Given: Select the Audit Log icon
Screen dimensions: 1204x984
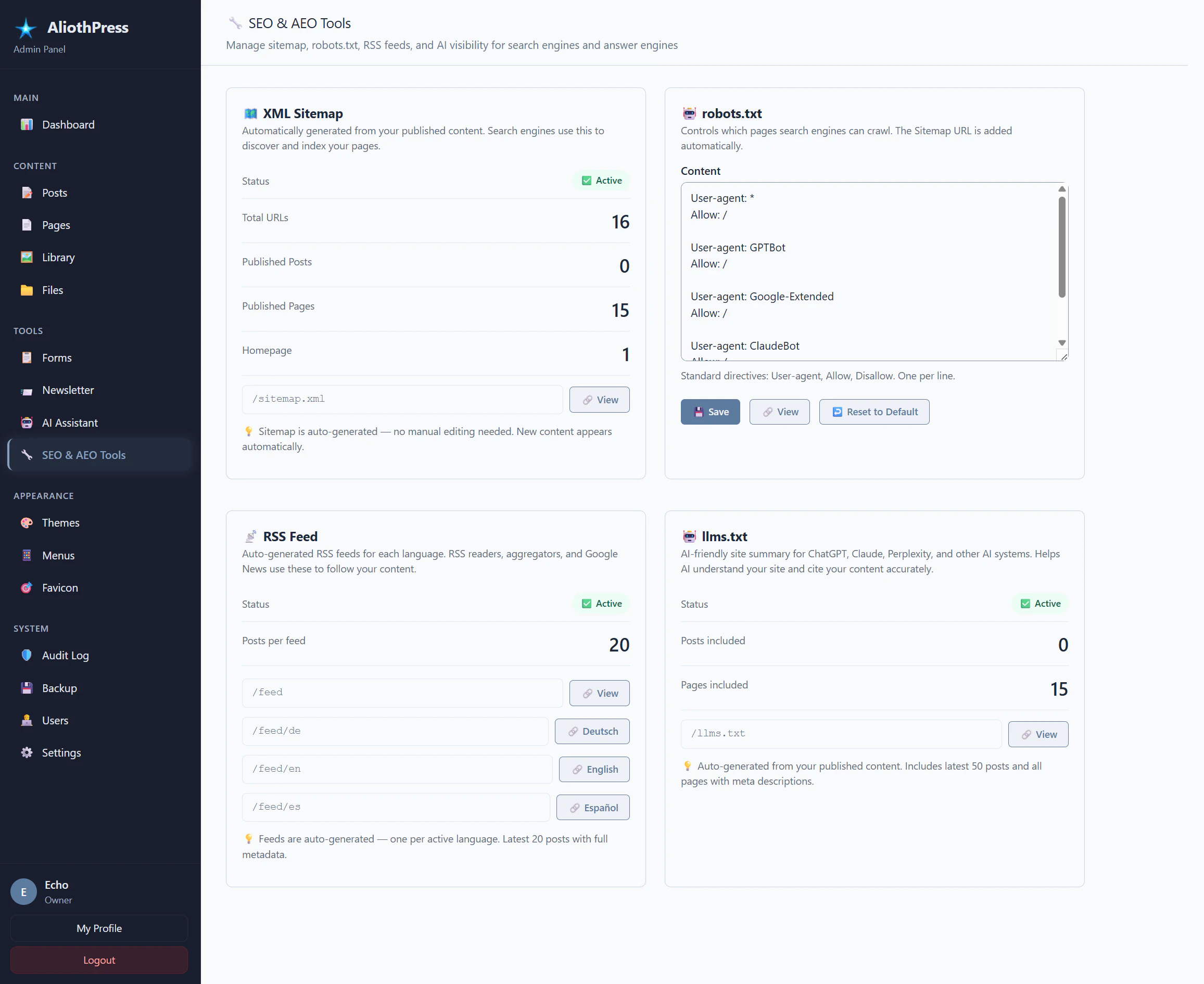Looking at the screenshot, I should 27,655.
